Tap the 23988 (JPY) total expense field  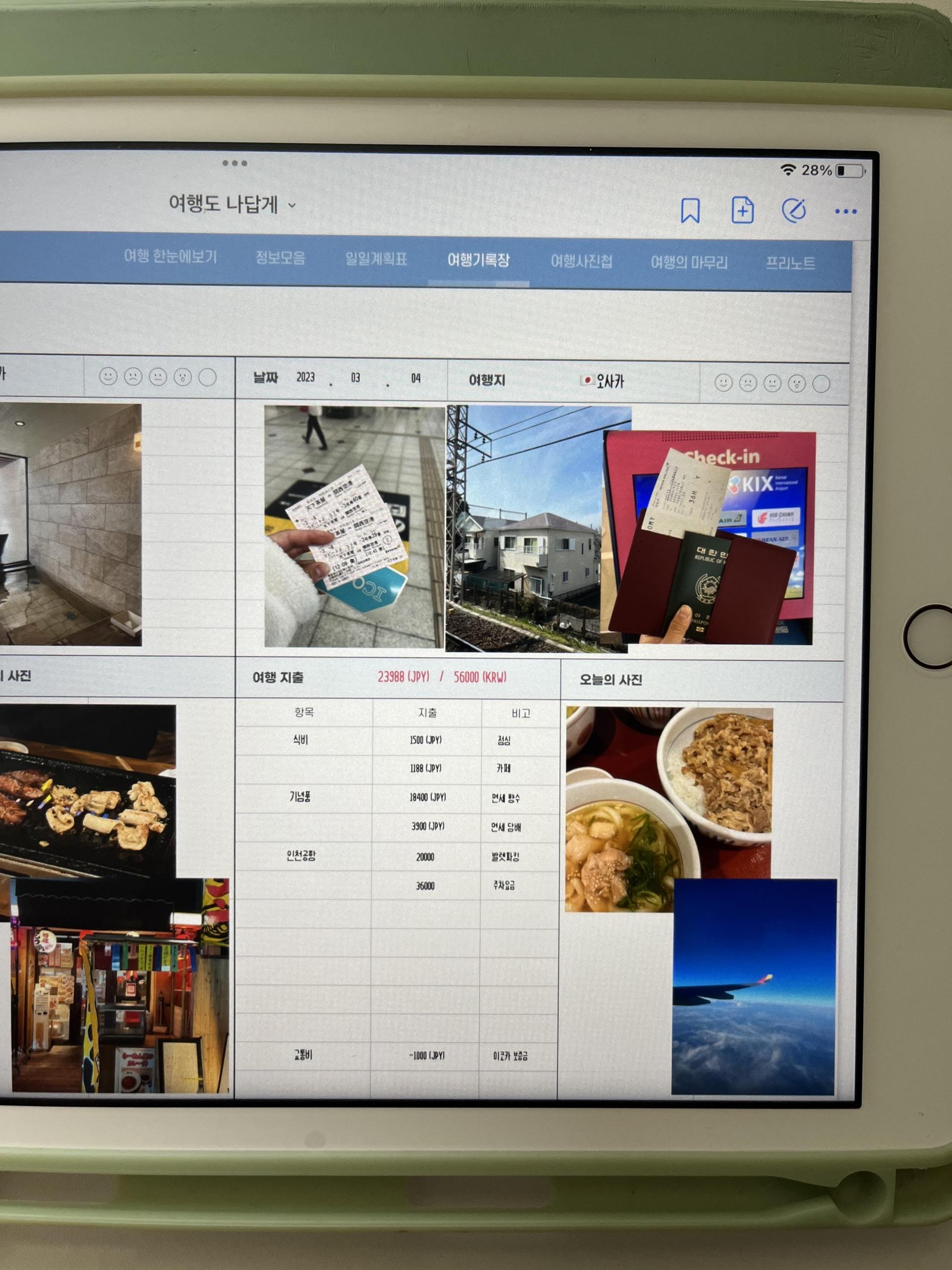click(404, 677)
